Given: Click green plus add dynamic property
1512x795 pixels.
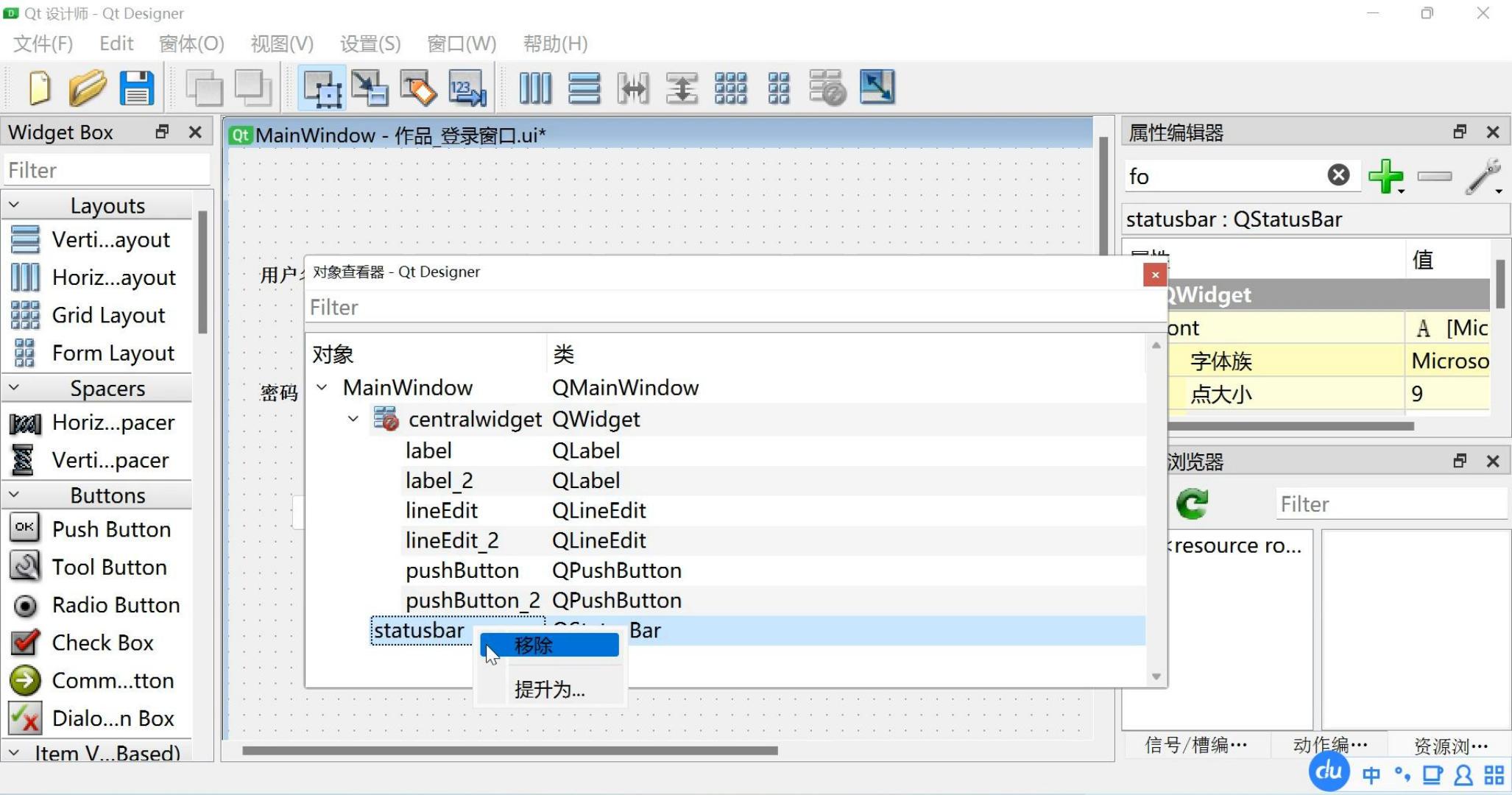Looking at the screenshot, I should click(x=1385, y=176).
